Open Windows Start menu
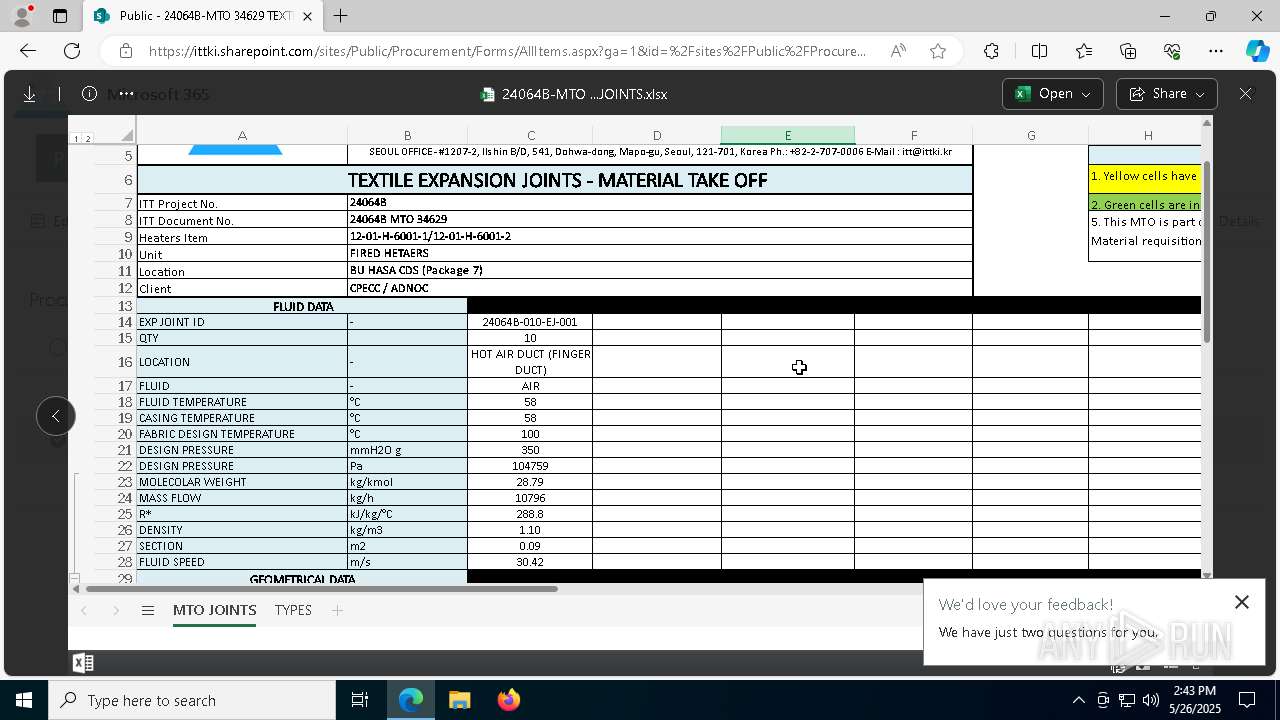Viewport: 1280px width, 720px height. point(24,700)
